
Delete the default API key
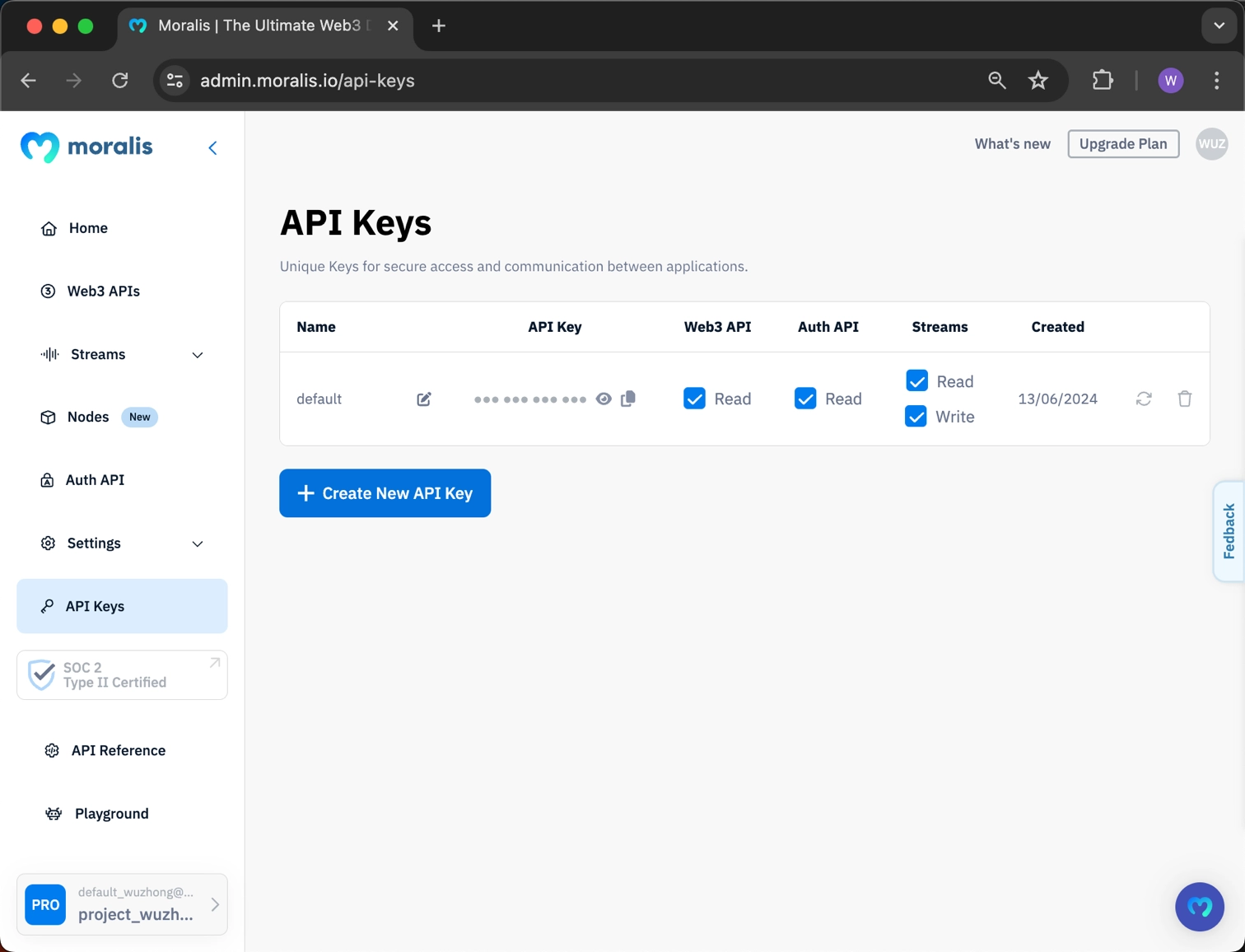1185,399
